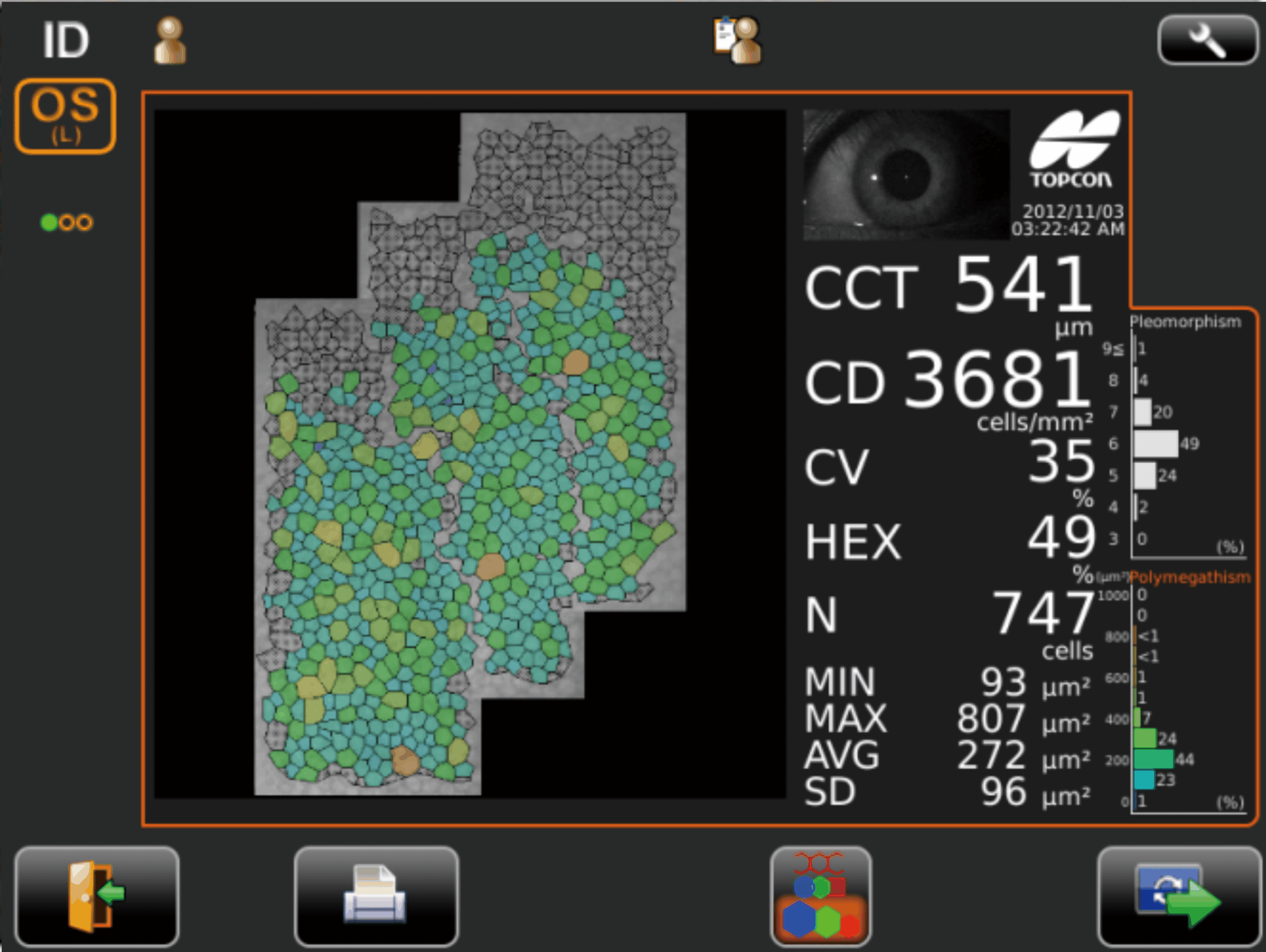Click the eye photo thumbnail
The width and height of the screenshot is (1266, 952).
click(x=906, y=174)
